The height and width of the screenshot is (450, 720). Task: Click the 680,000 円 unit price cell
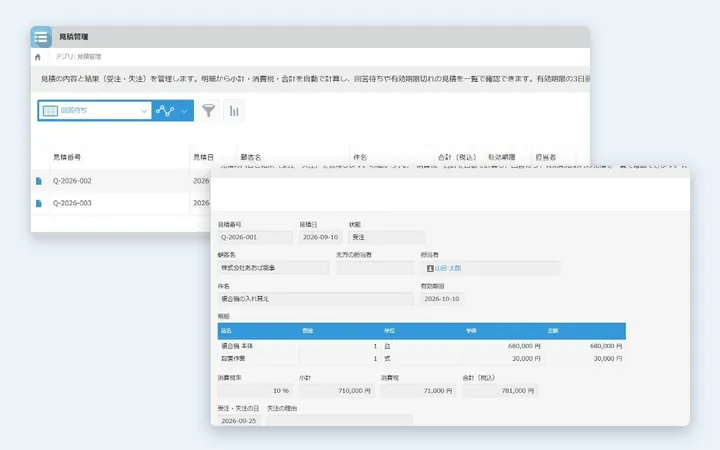point(503,346)
